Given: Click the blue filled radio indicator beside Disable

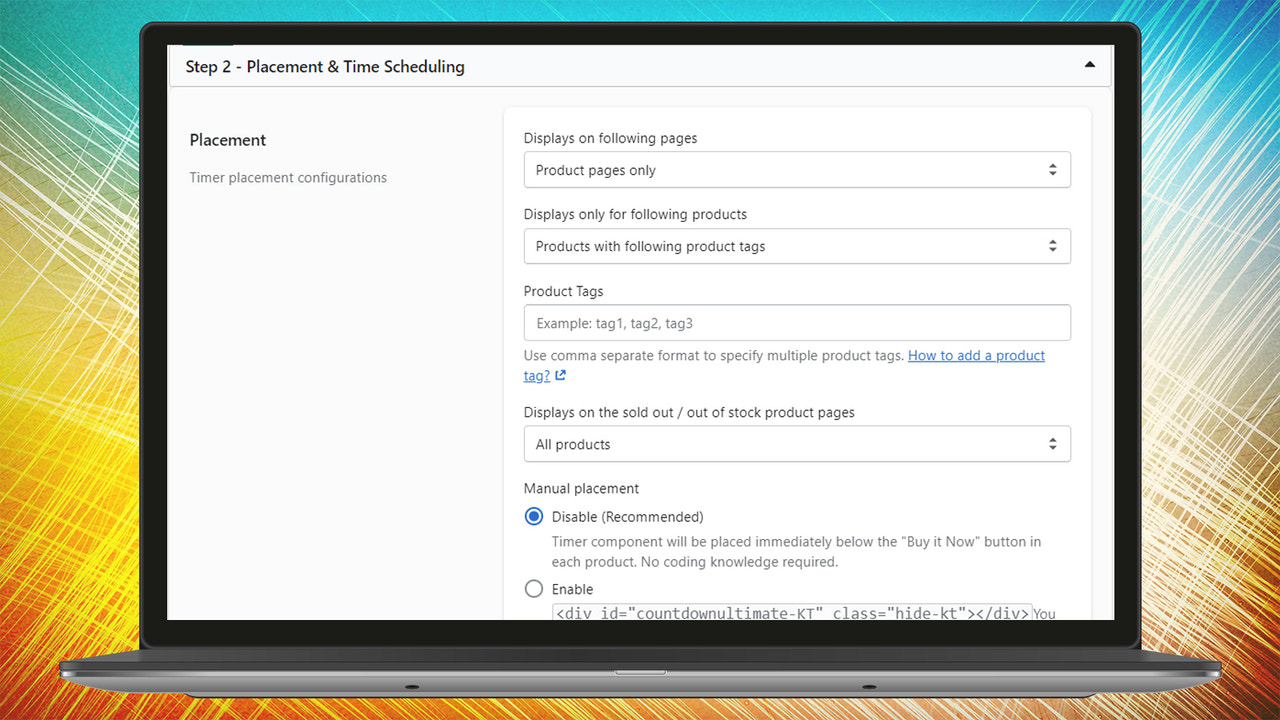Looking at the screenshot, I should pos(533,516).
